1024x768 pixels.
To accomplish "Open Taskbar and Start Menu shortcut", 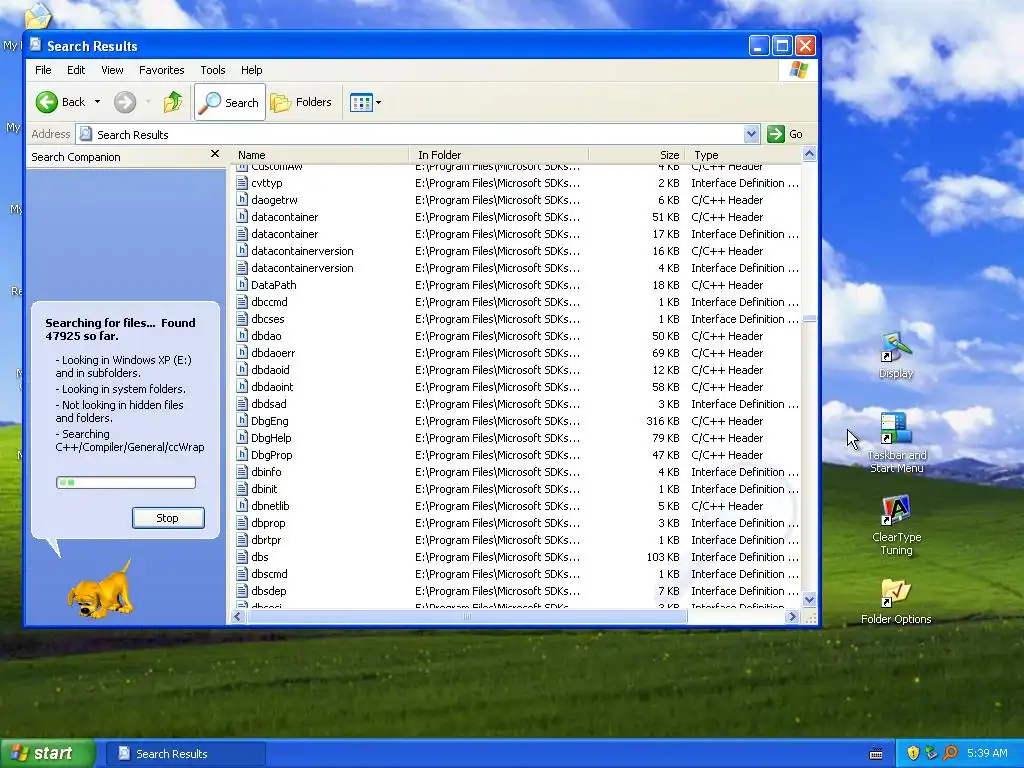I will point(896,442).
